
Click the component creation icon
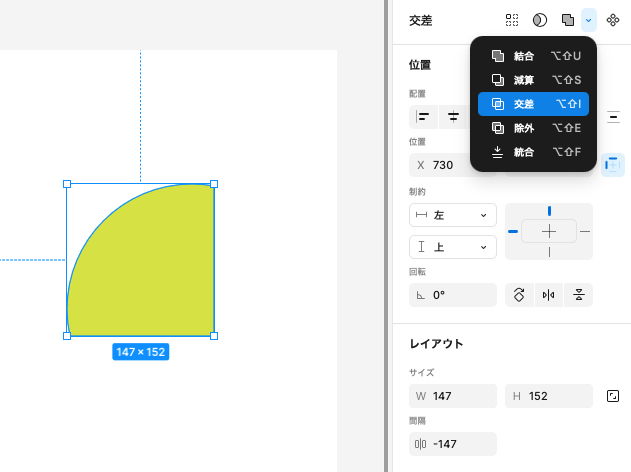[x=613, y=20]
